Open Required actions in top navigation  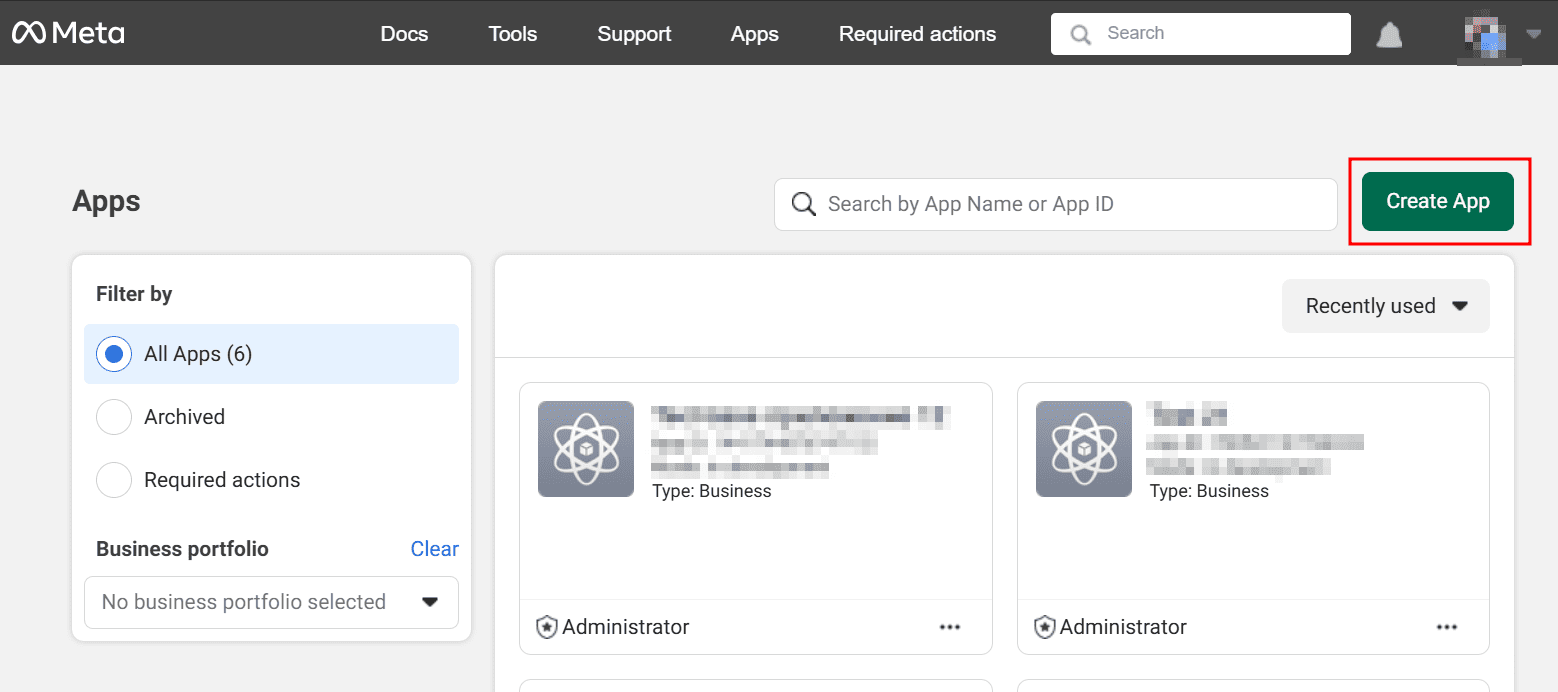coord(918,34)
